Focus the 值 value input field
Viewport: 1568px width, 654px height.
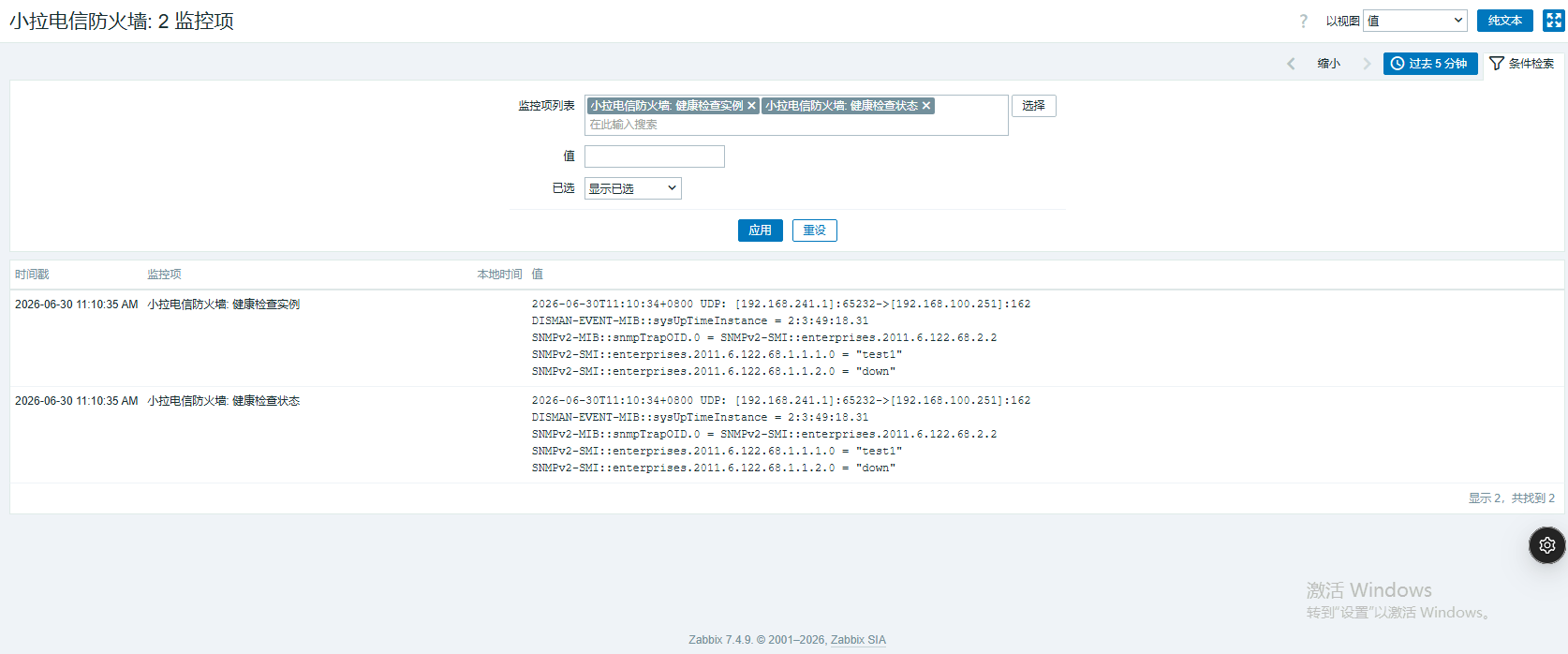pos(655,156)
